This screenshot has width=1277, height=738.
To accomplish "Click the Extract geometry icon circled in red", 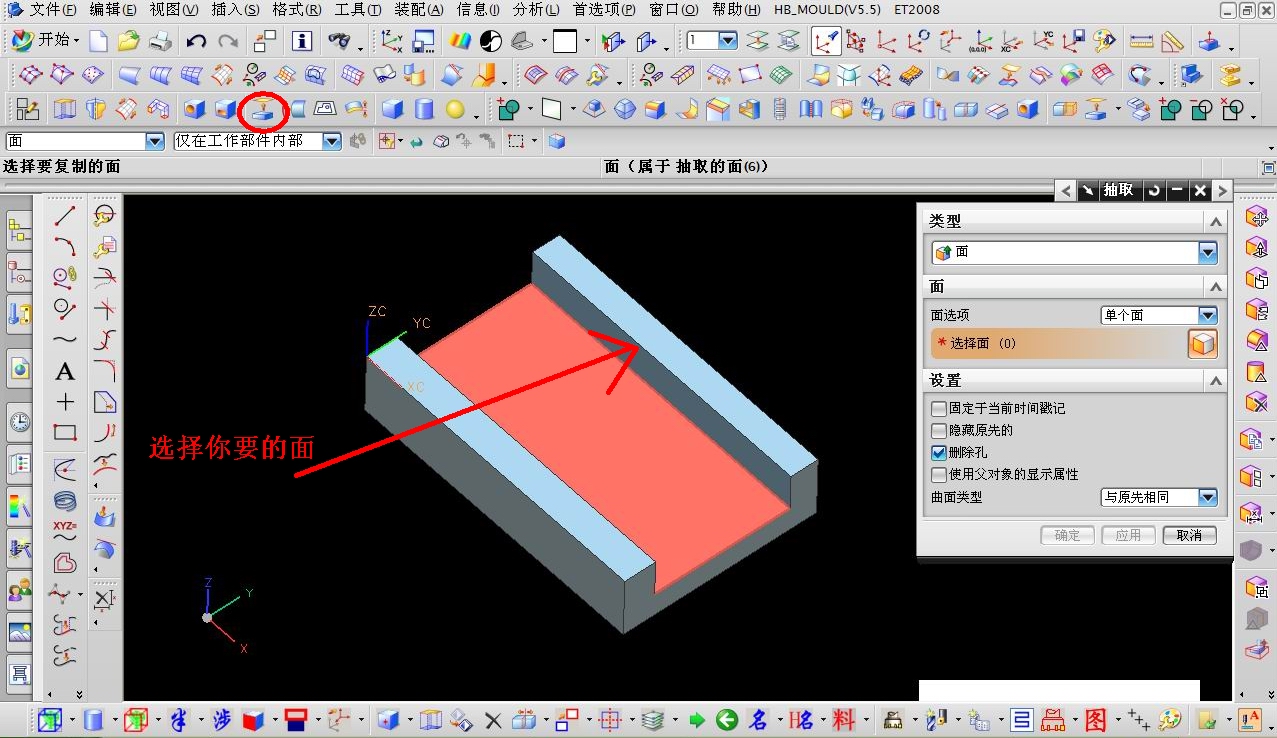I will 264,108.
